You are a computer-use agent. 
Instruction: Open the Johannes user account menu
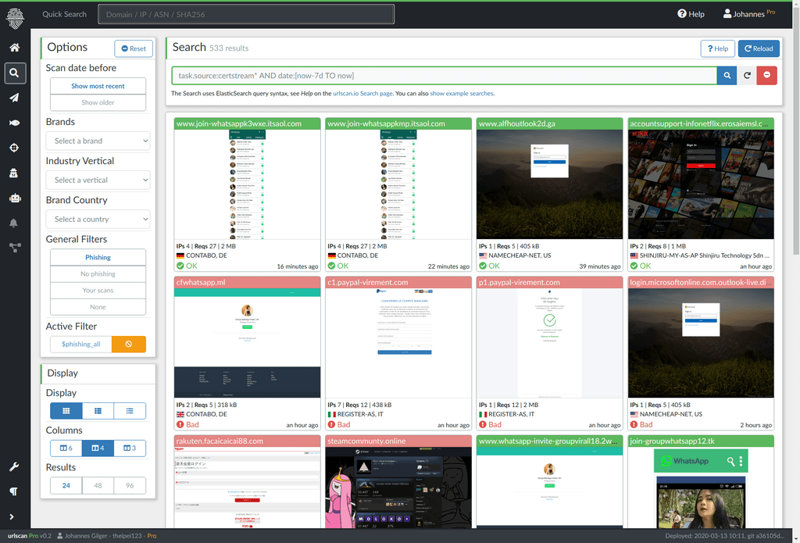coord(748,14)
